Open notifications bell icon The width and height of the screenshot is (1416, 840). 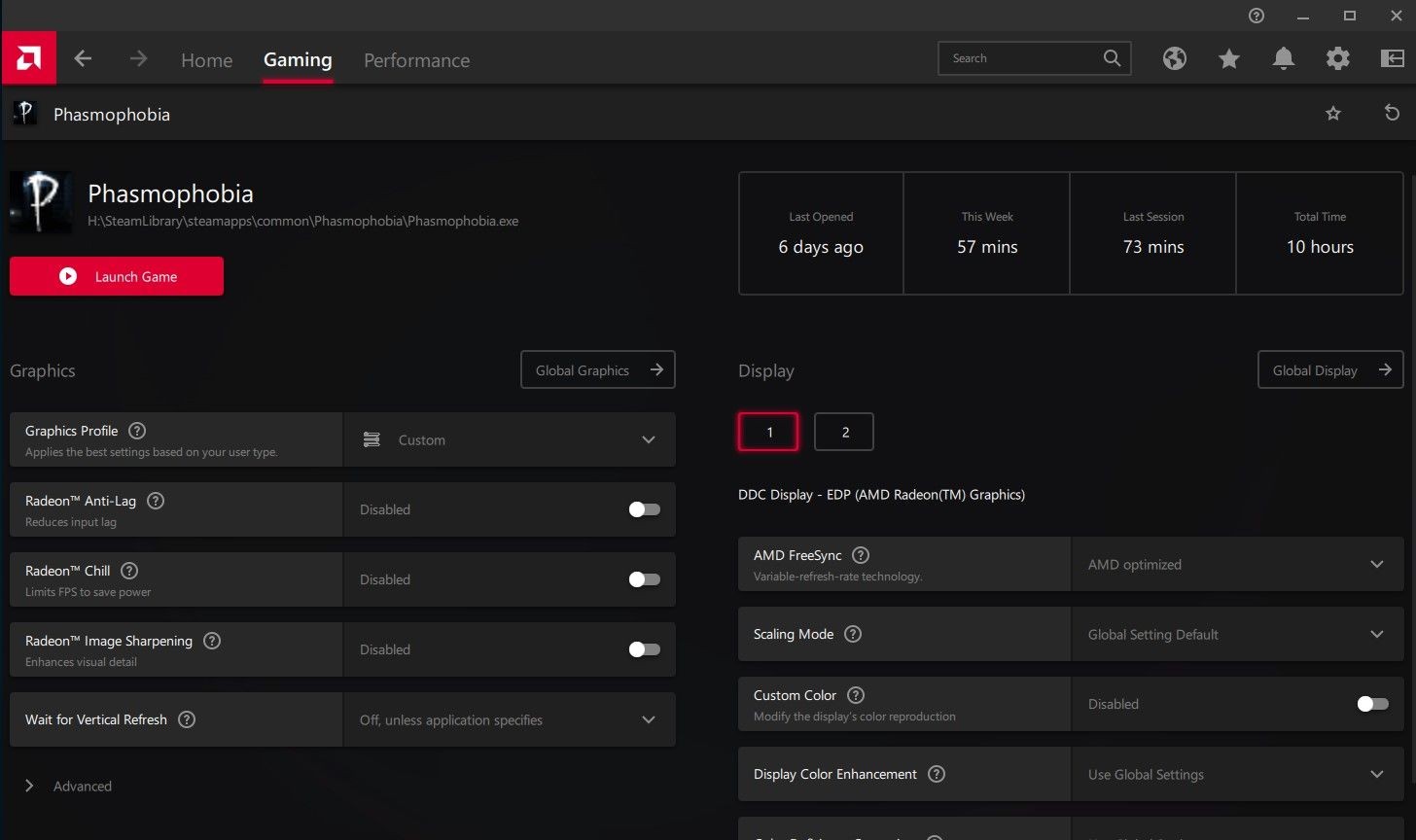[x=1284, y=59]
